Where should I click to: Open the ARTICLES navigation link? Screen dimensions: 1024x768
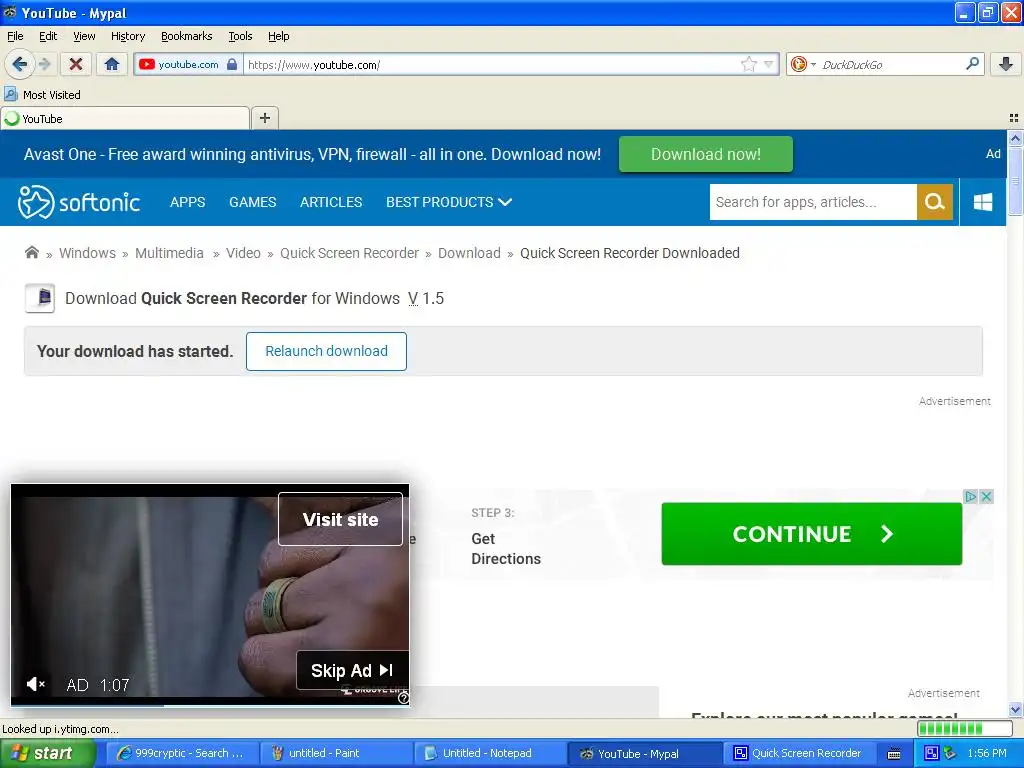330,202
